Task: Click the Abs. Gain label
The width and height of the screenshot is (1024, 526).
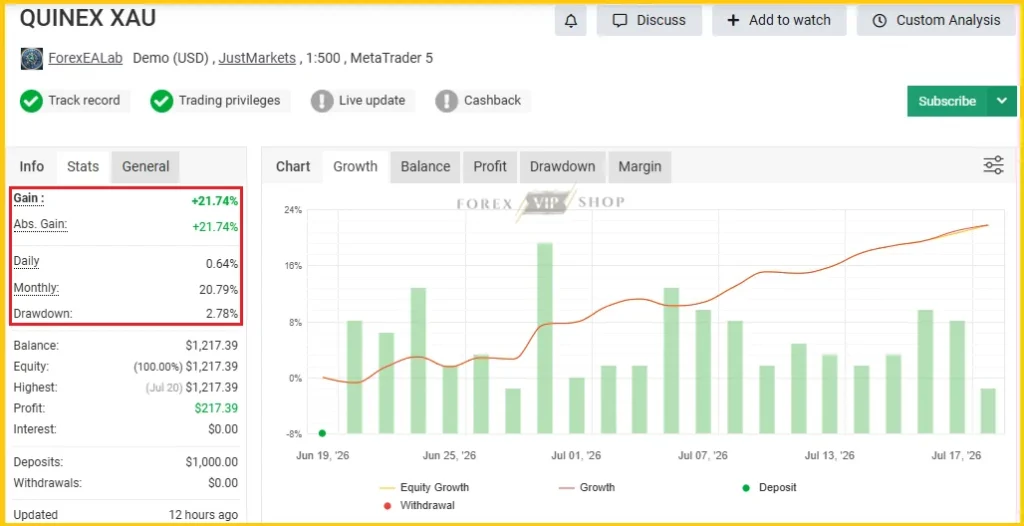Action: coord(40,224)
